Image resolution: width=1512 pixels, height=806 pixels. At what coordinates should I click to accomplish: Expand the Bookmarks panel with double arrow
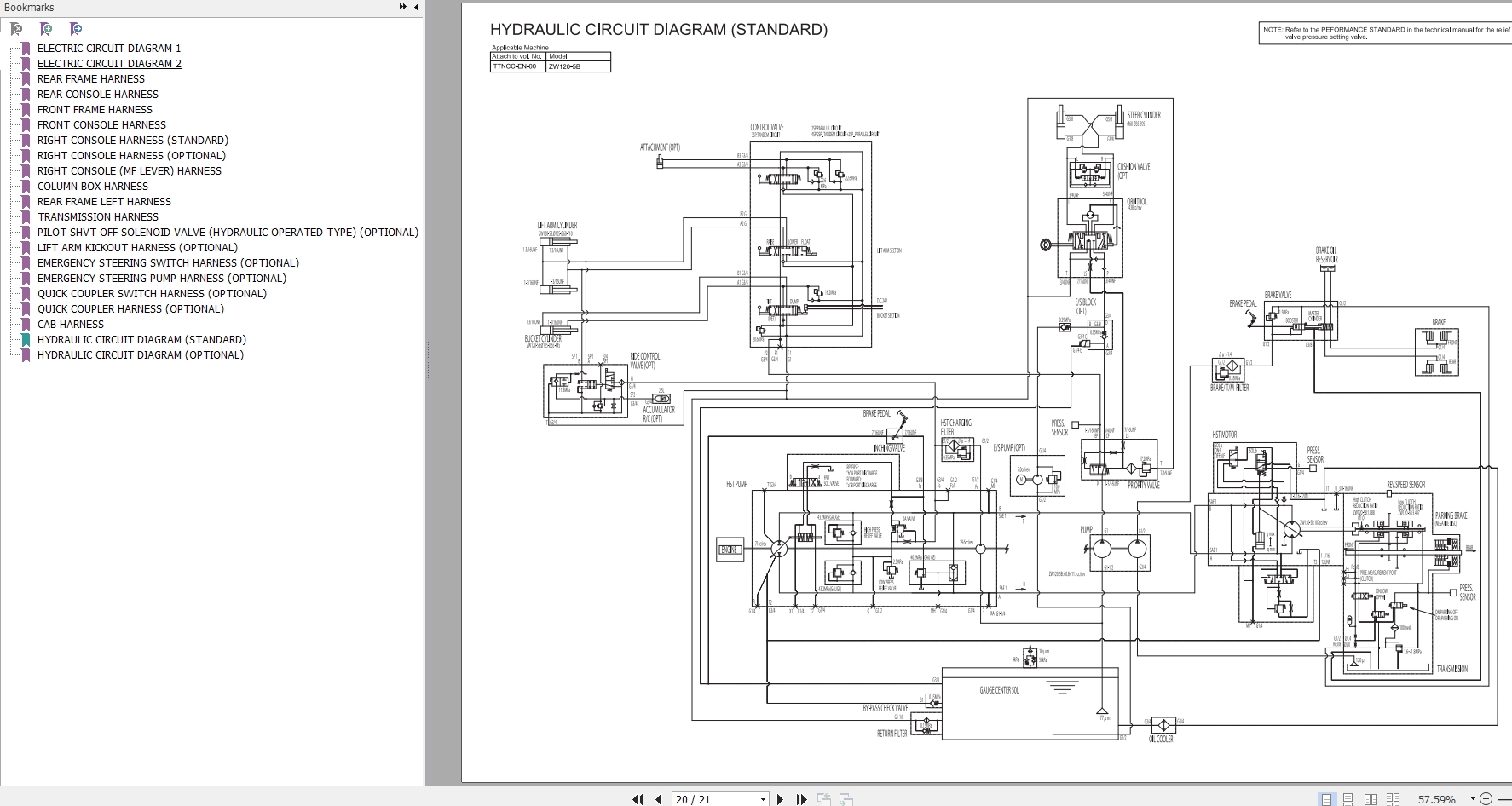tap(402, 7)
